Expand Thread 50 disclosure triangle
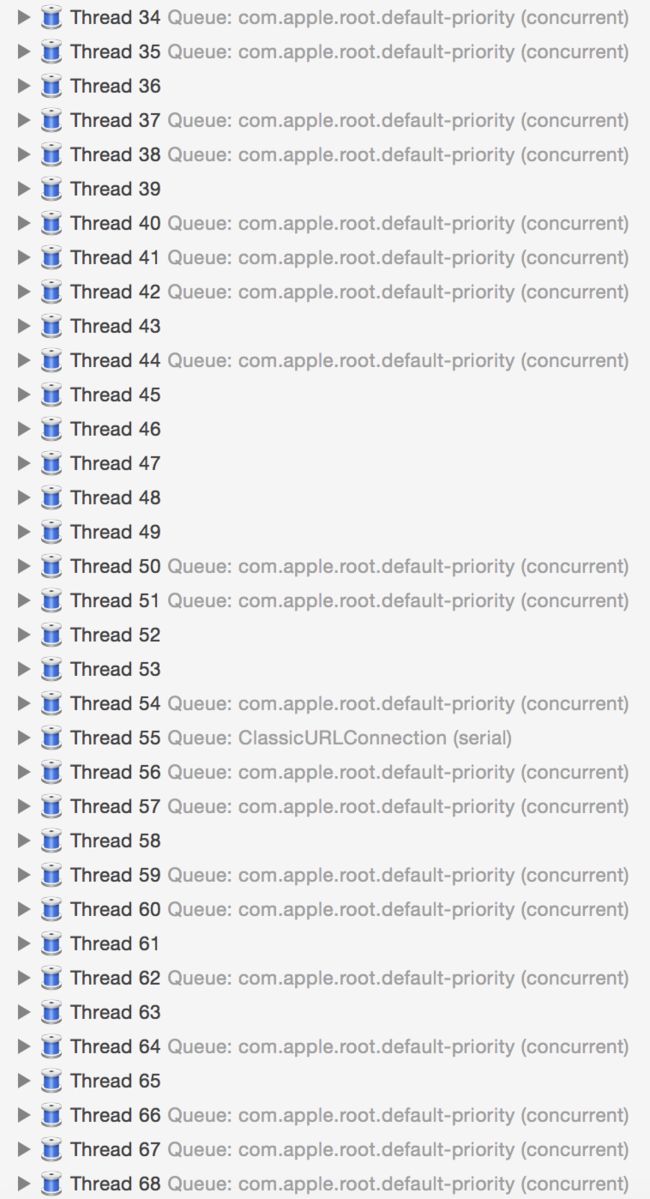The image size is (650, 1199). click(24, 566)
